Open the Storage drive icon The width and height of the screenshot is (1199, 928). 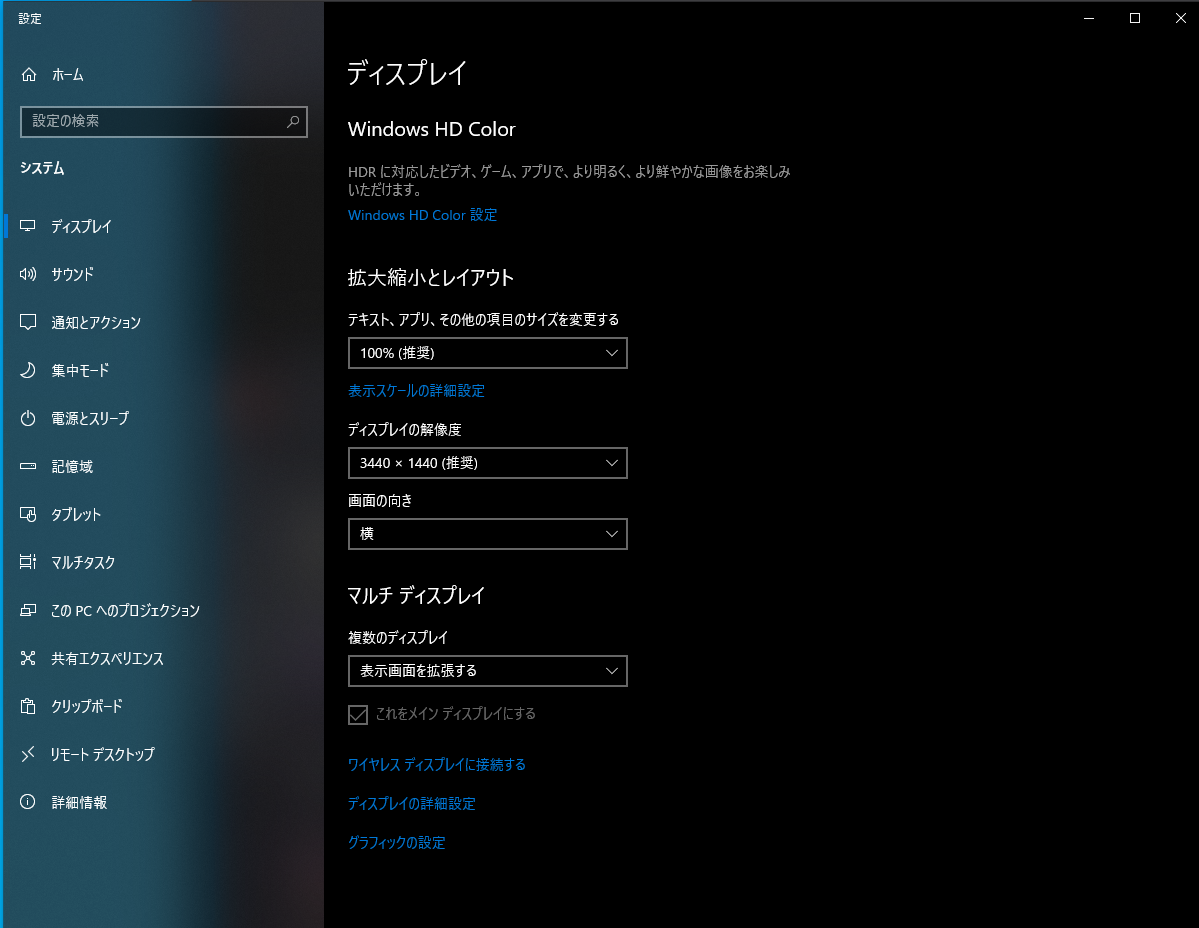pos(29,466)
